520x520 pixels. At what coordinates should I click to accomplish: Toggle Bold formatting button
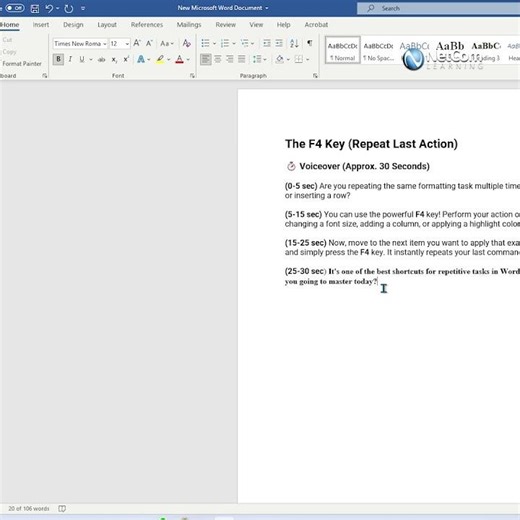pyautogui.click(x=58, y=59)
